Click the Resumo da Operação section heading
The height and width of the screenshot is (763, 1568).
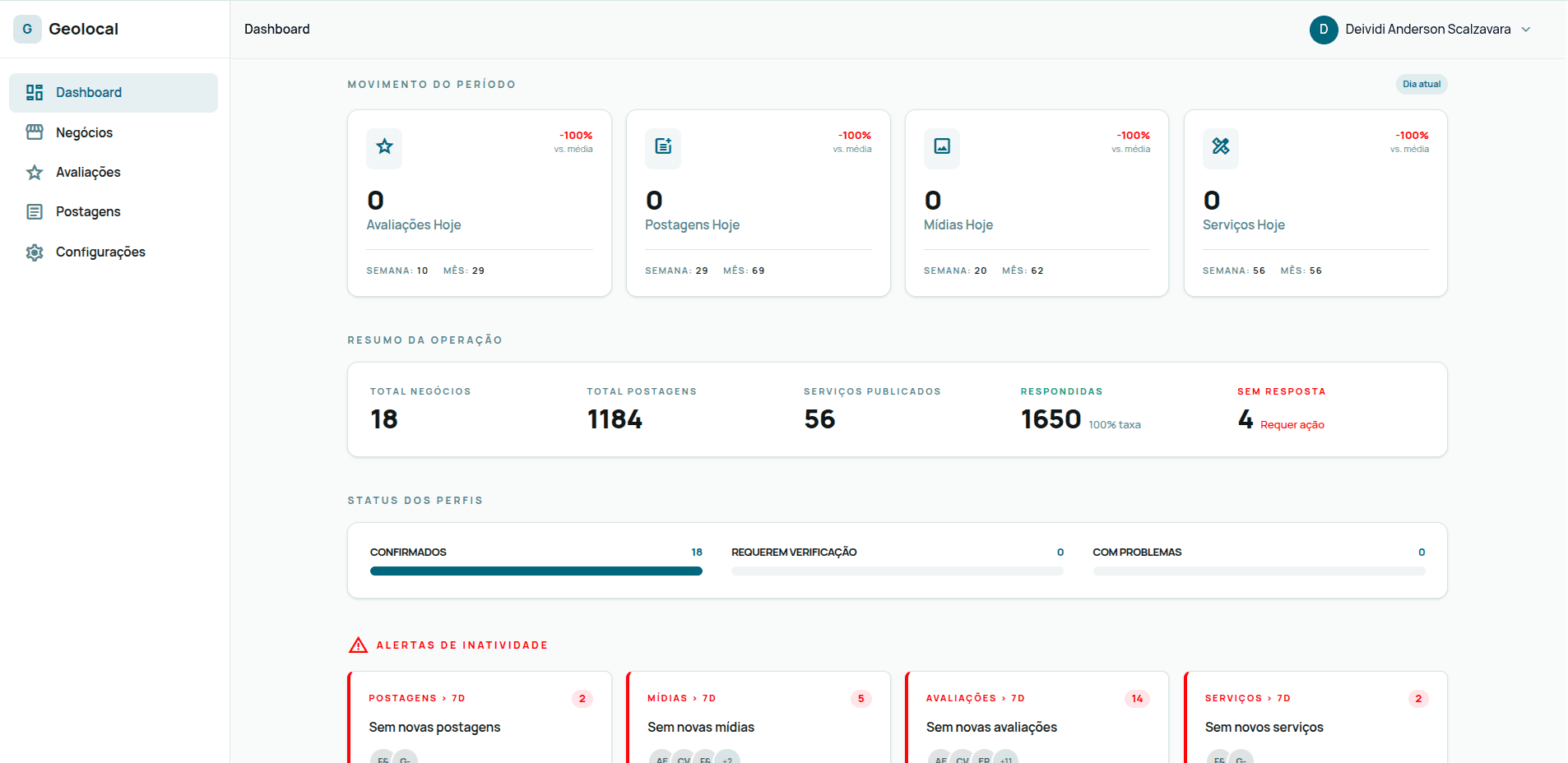(x=425, y=340)
